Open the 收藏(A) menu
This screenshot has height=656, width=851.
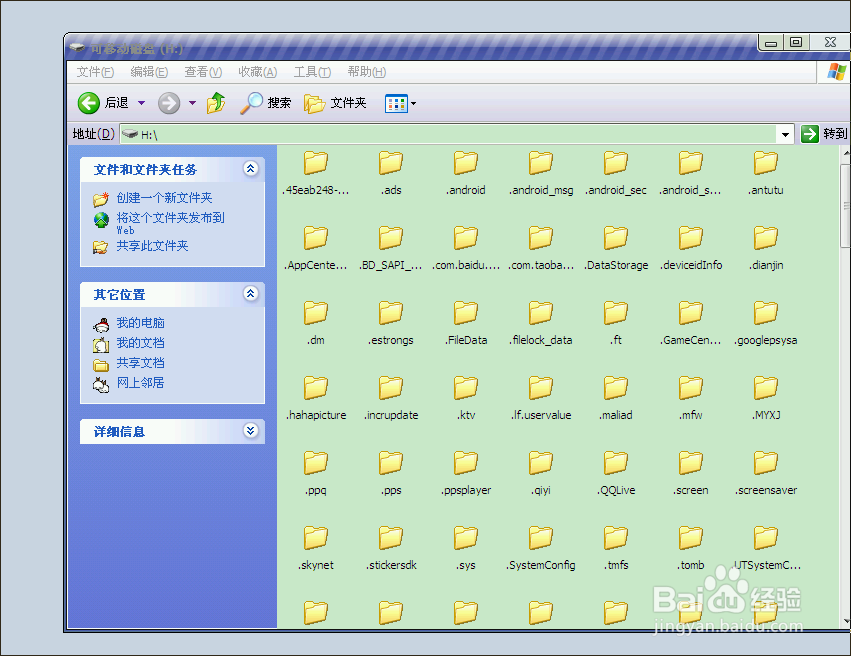257,72
